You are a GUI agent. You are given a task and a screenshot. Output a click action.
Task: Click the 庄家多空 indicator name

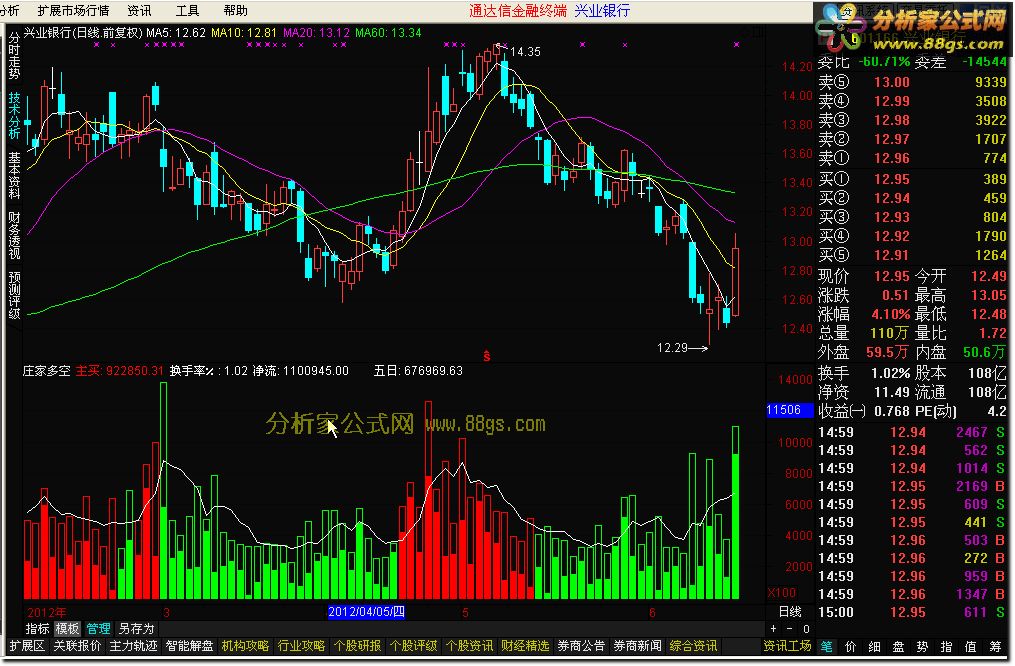pyautogui.click(x=47, y=371)
